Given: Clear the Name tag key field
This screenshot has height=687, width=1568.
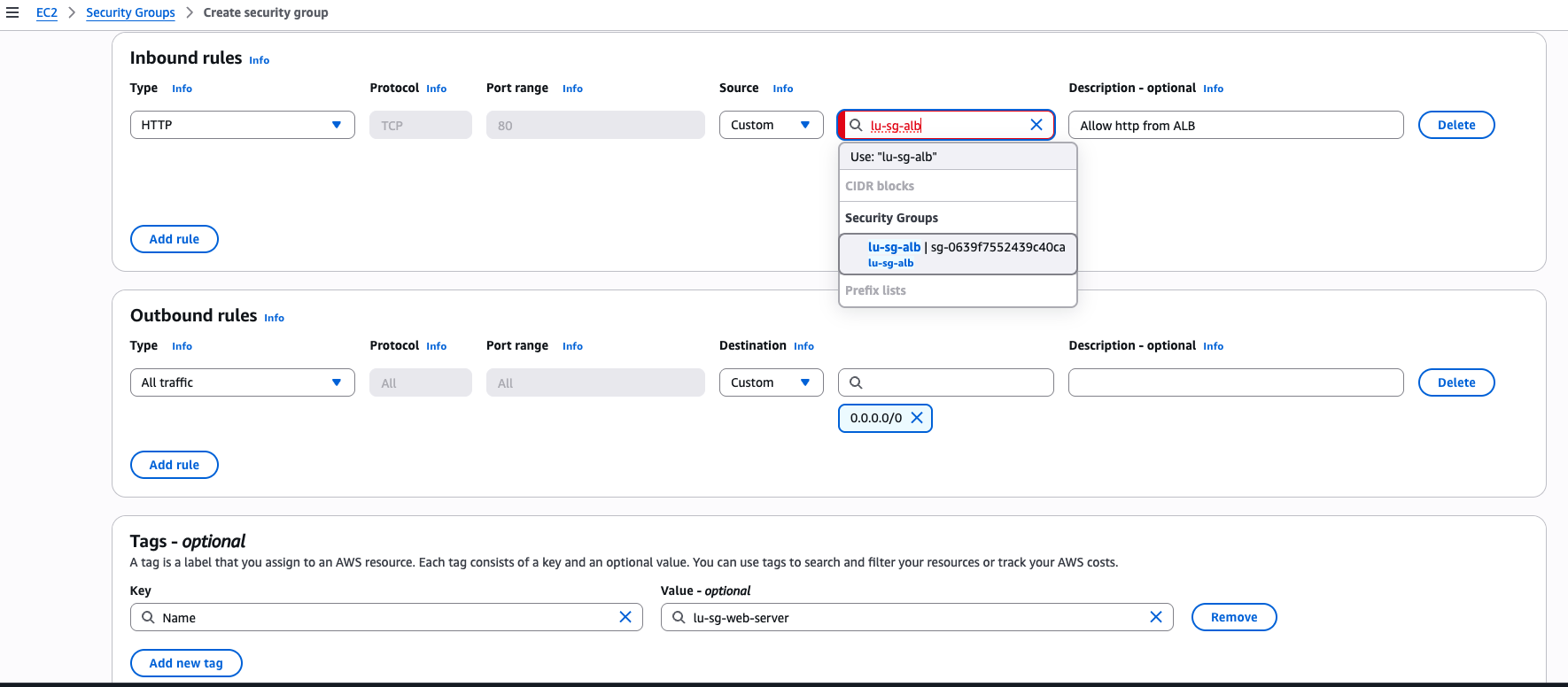Looking at the screenshot, I should pos(625,617).
